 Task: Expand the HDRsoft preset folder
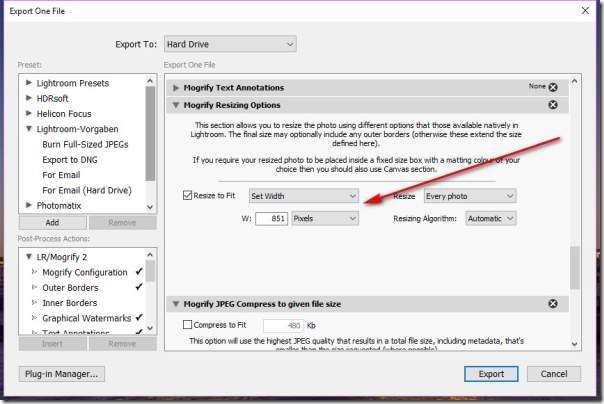point(29,98)
